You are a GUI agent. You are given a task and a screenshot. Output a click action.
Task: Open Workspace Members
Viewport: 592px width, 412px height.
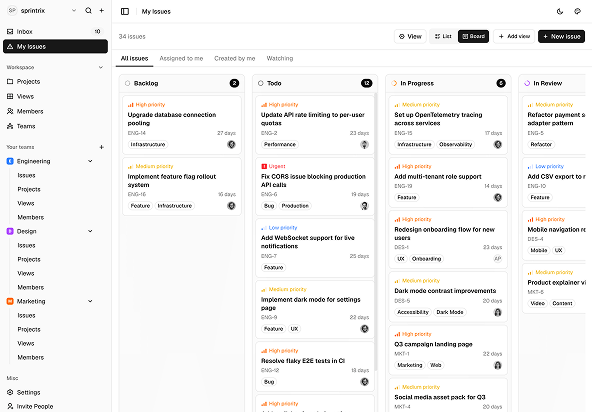55,111
